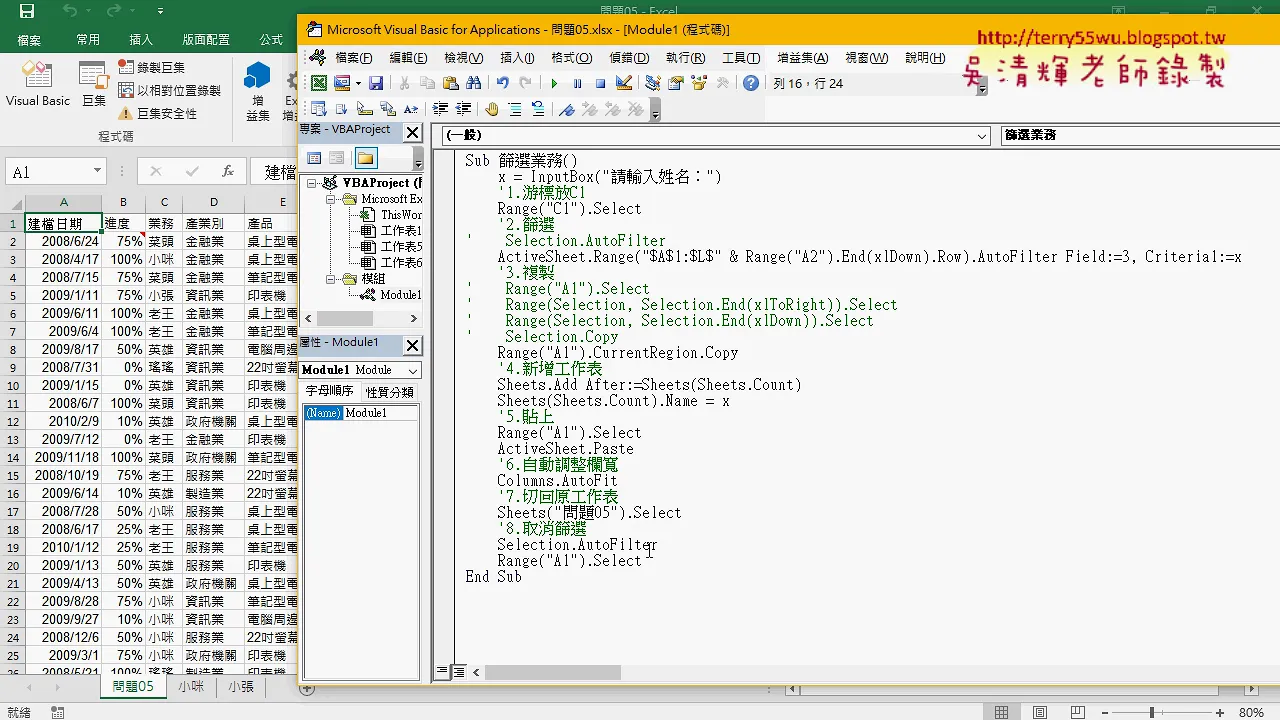Click Excel 版面配置 ribbon tab

point(206,39)
